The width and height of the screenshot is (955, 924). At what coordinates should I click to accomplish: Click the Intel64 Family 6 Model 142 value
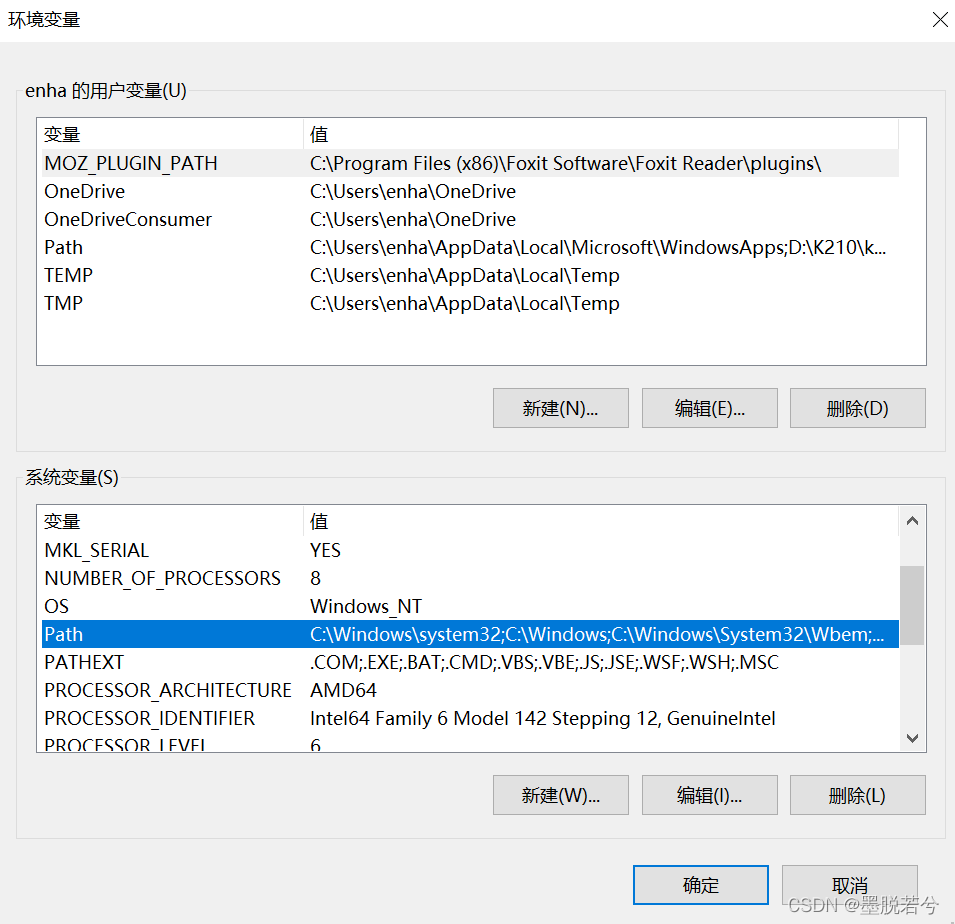point(542,718)
